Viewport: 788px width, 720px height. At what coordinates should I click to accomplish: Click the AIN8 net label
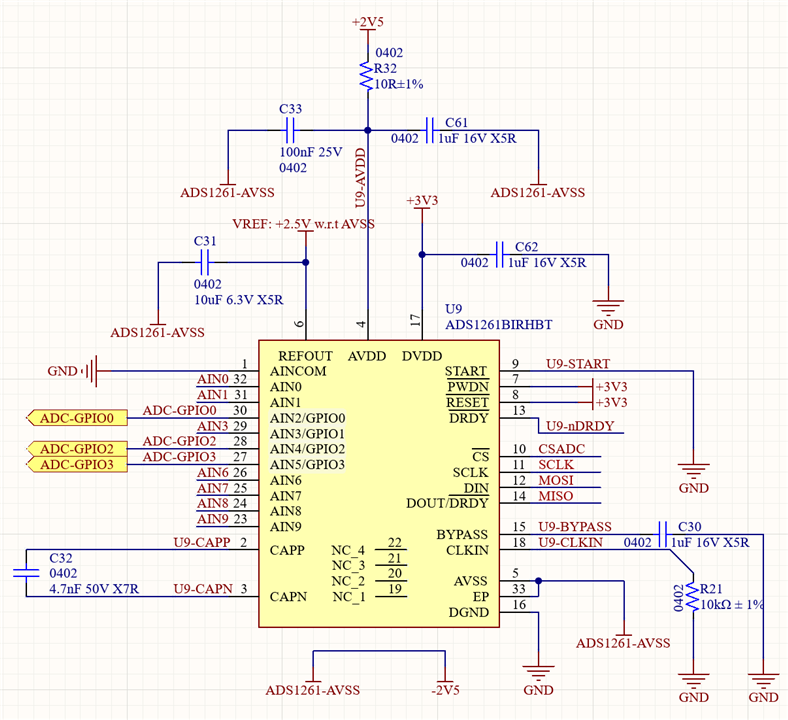[x=213, y=503]
